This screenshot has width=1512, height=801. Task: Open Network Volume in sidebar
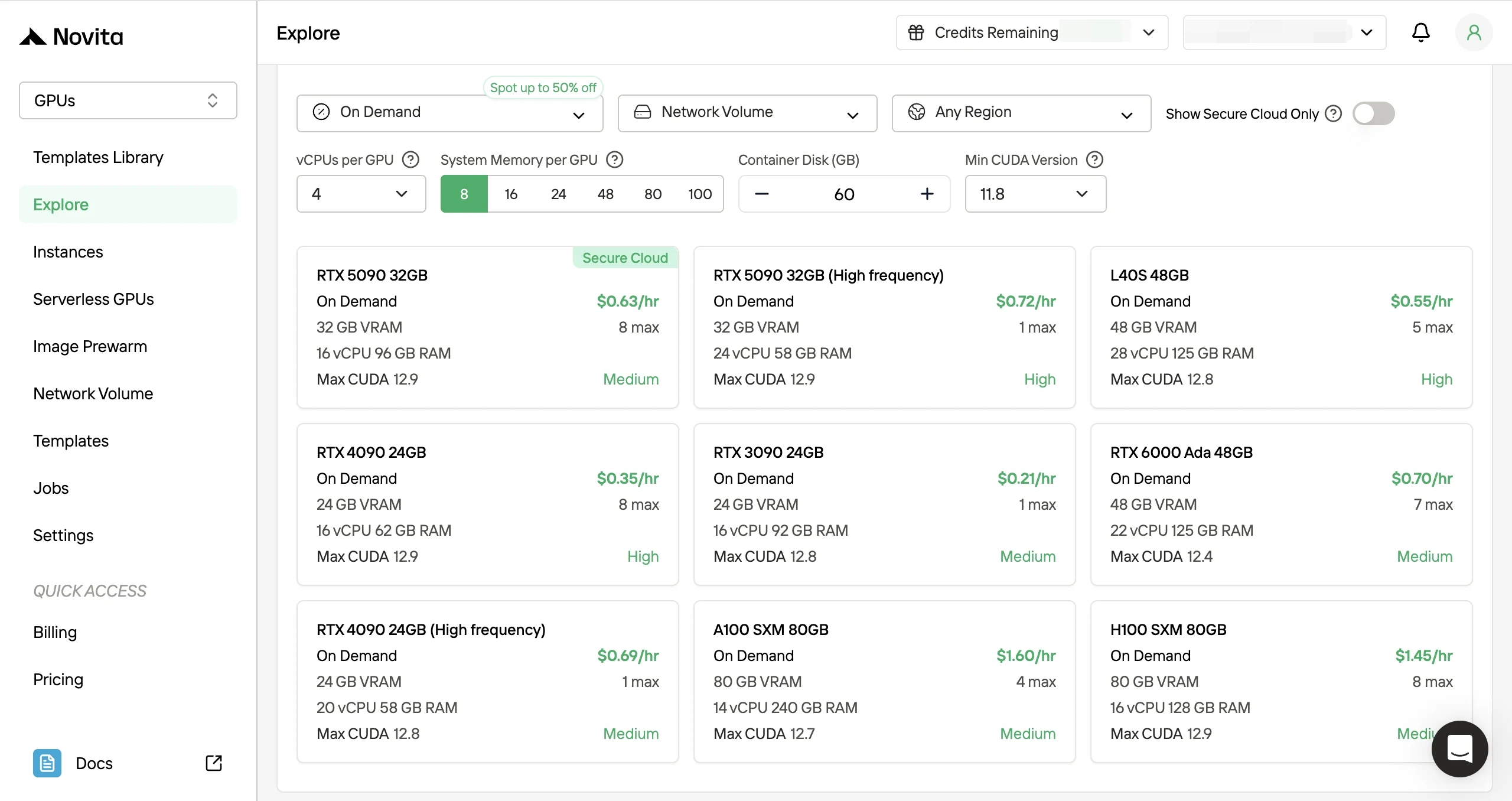coord(128,393)
